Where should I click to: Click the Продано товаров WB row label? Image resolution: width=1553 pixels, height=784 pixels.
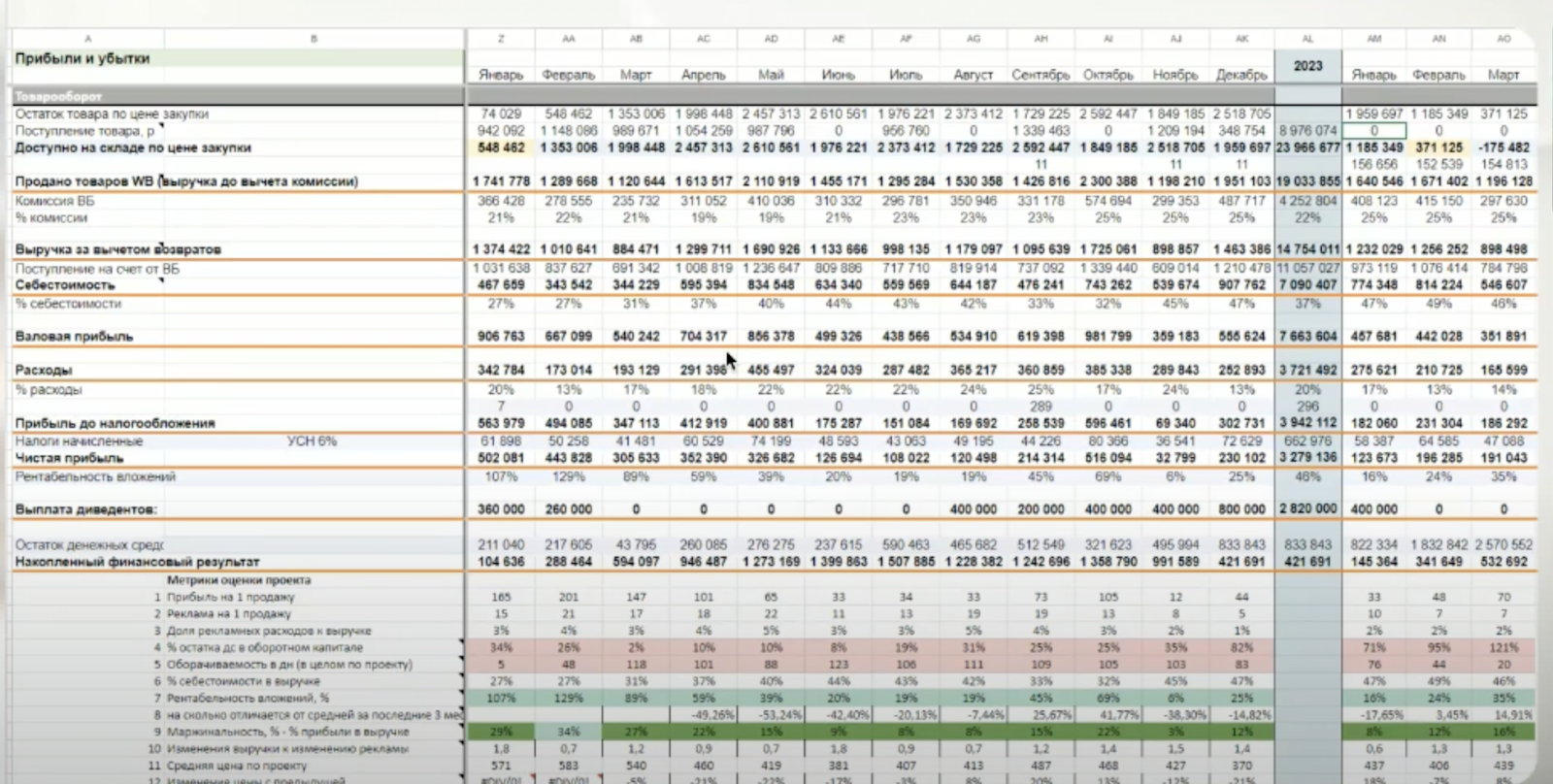click(x=186, y=181)
